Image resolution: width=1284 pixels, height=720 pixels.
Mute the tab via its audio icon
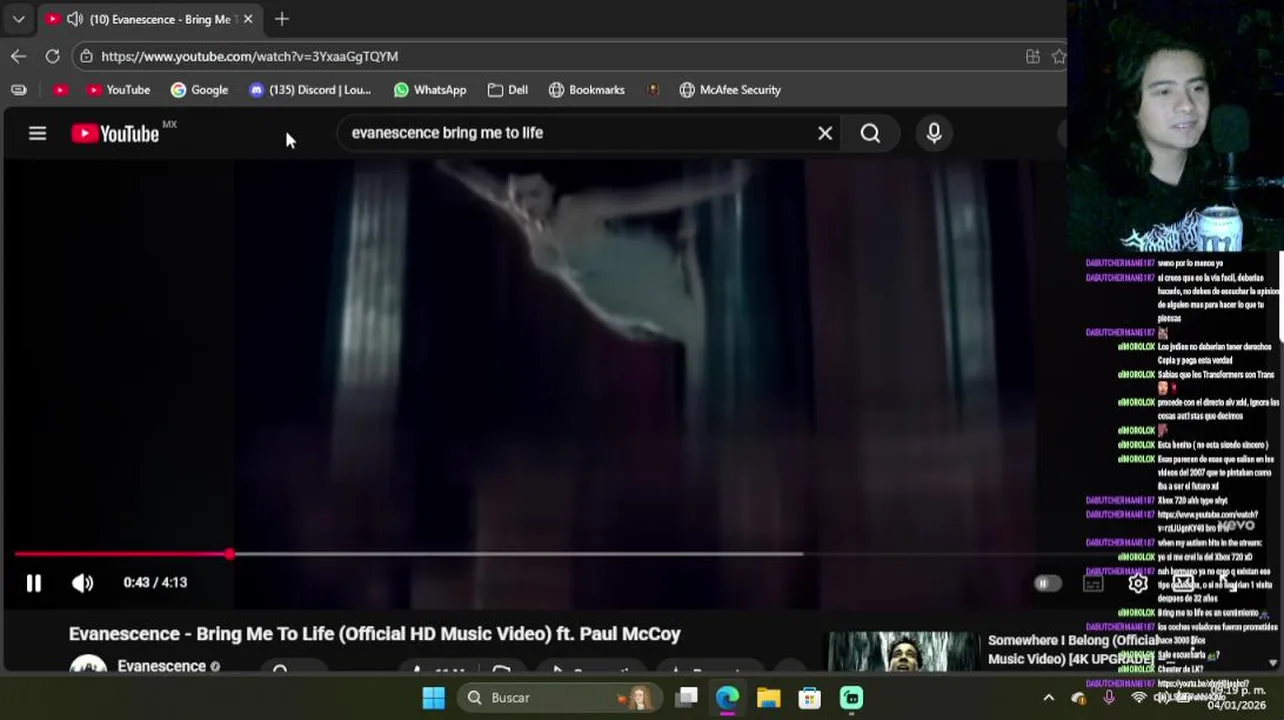pyautogui.click(x=75, y=19)
